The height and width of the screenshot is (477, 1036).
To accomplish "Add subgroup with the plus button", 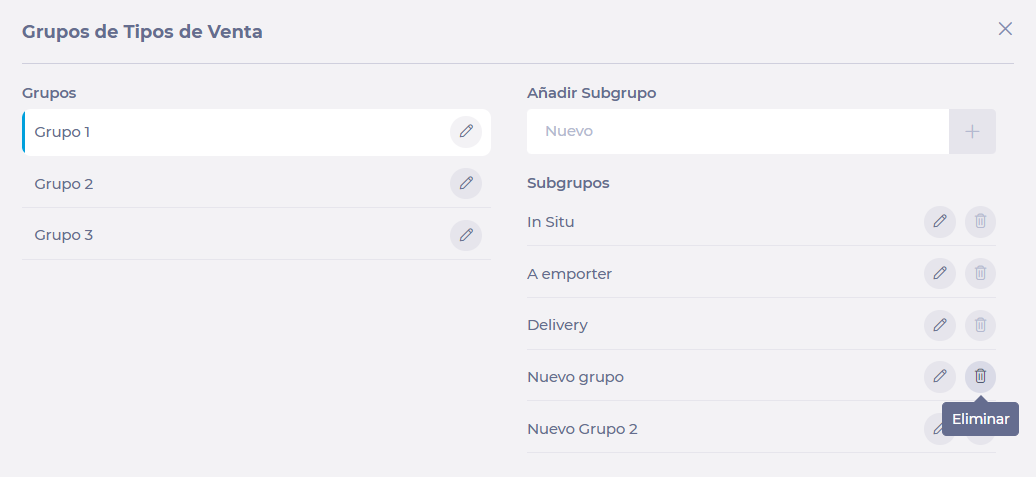I will point(972,131).
